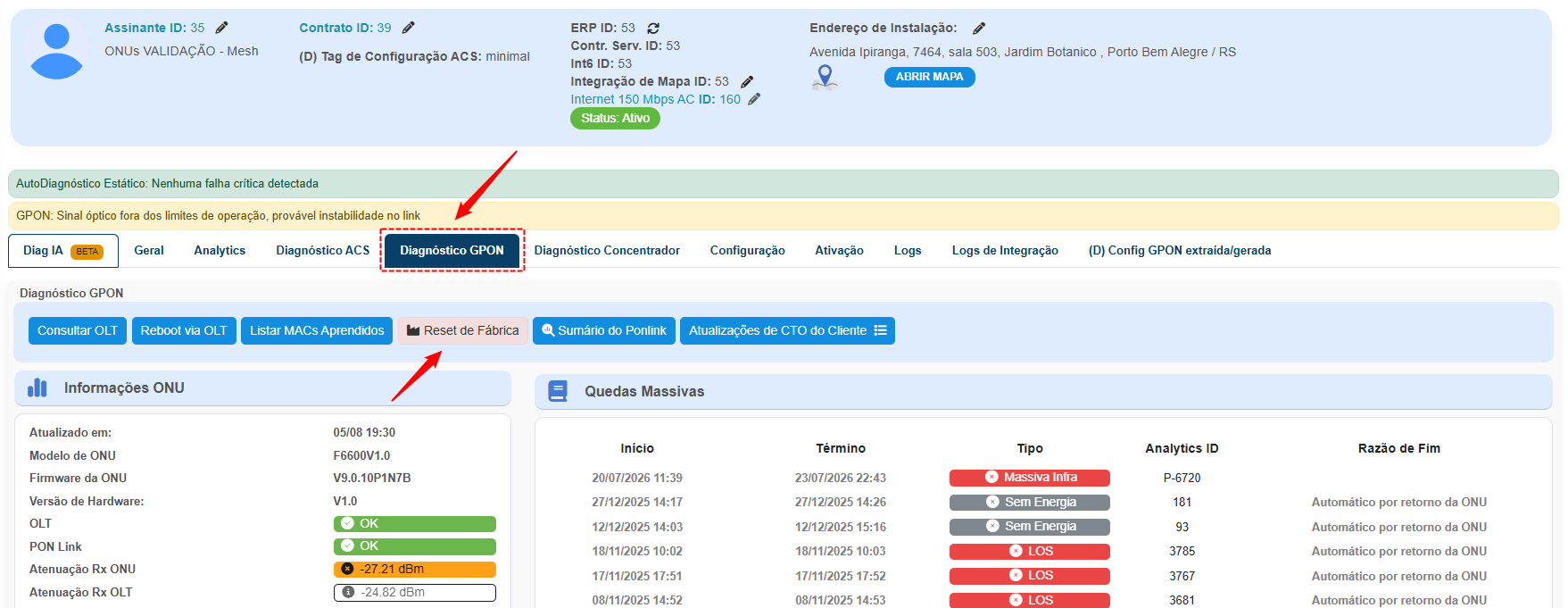The height and width of the screenshot is (608, 1568).
Task: Open Diagnóstico Concentrador tab
Action: 607,251
